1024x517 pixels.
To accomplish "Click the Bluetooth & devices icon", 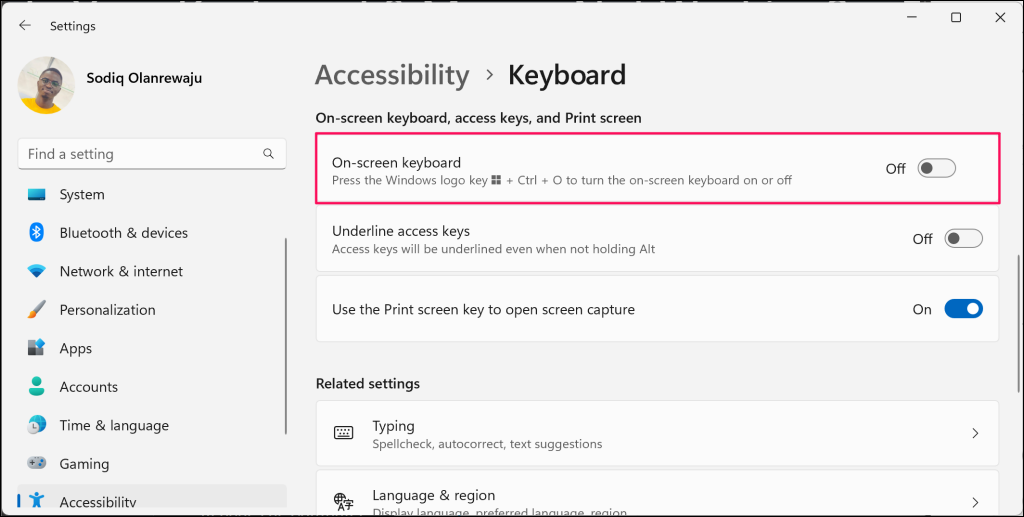I will (x=37, y=233).
